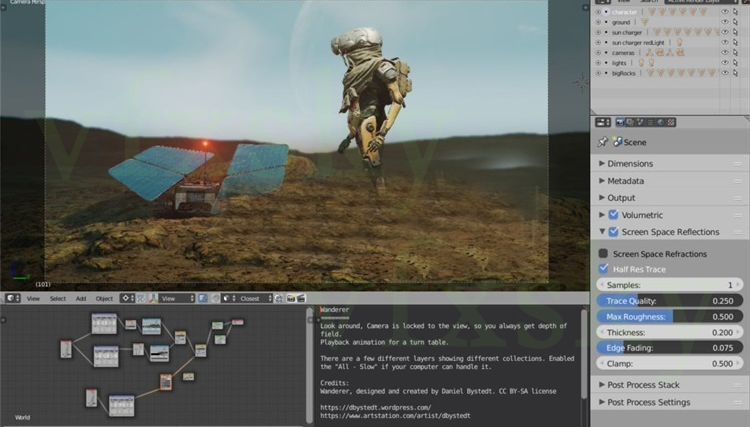
Task: Hide the sun charger redLight eye icon
Action: 725,43
